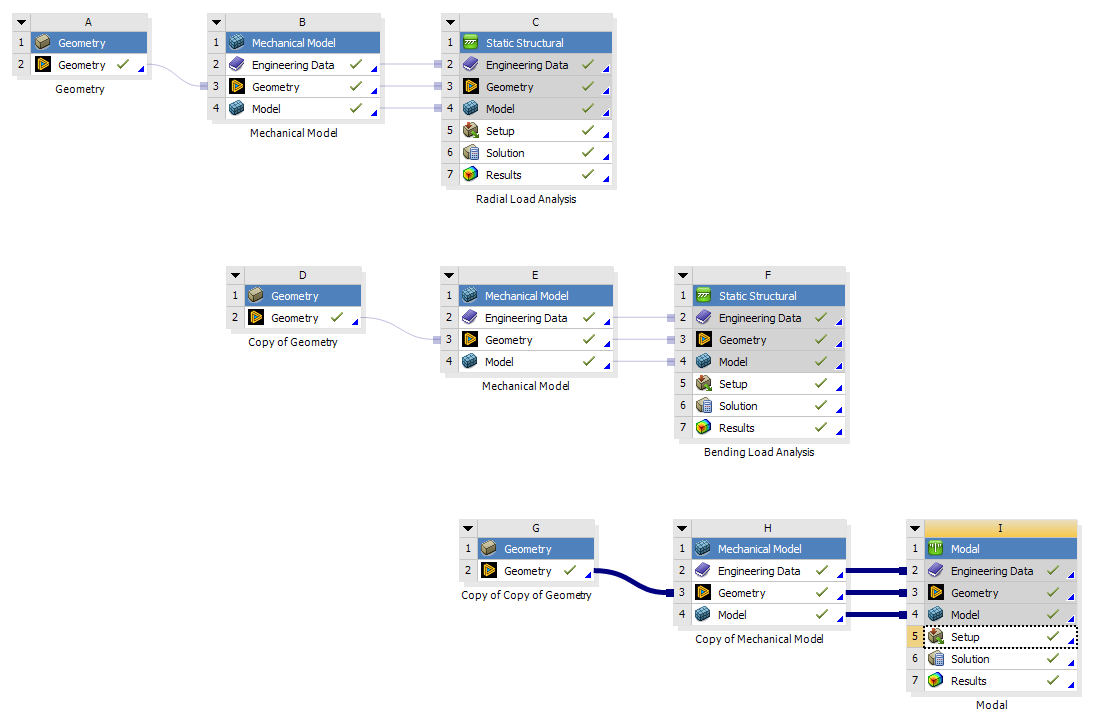The width and height of the screenshot is (1115, 719).
Task: Open the system G dropdown arrow
Action: click(x=468, y=528)
